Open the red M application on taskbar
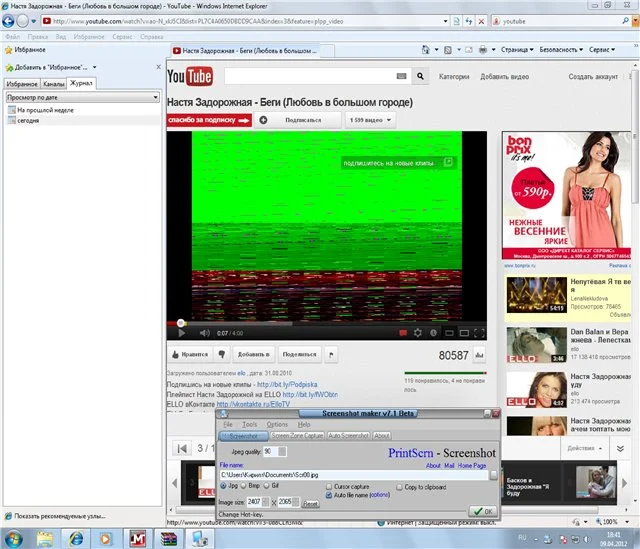Screen dimensions: 640x549 tap(138, 539)
